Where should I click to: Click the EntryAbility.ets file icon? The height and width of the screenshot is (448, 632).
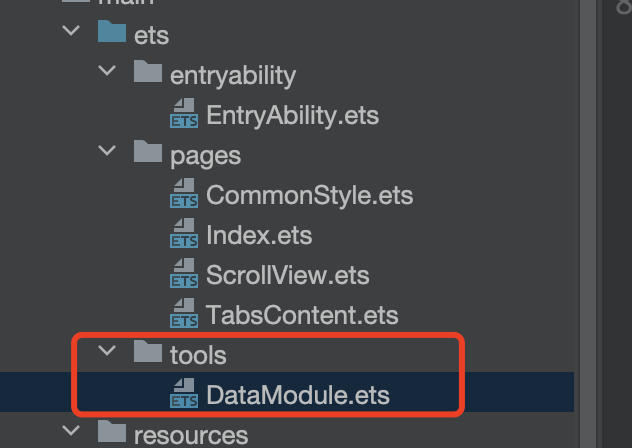click(x=184, y=115)
